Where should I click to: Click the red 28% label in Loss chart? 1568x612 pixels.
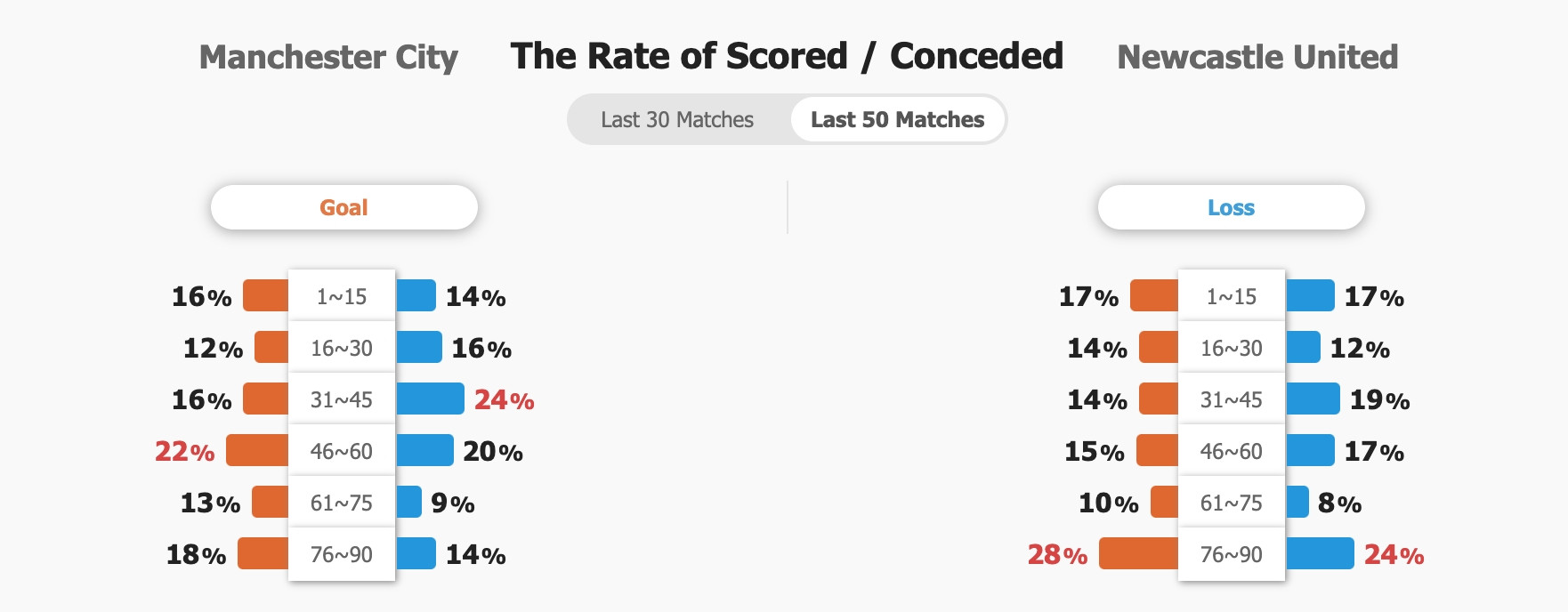(1058, 555)
